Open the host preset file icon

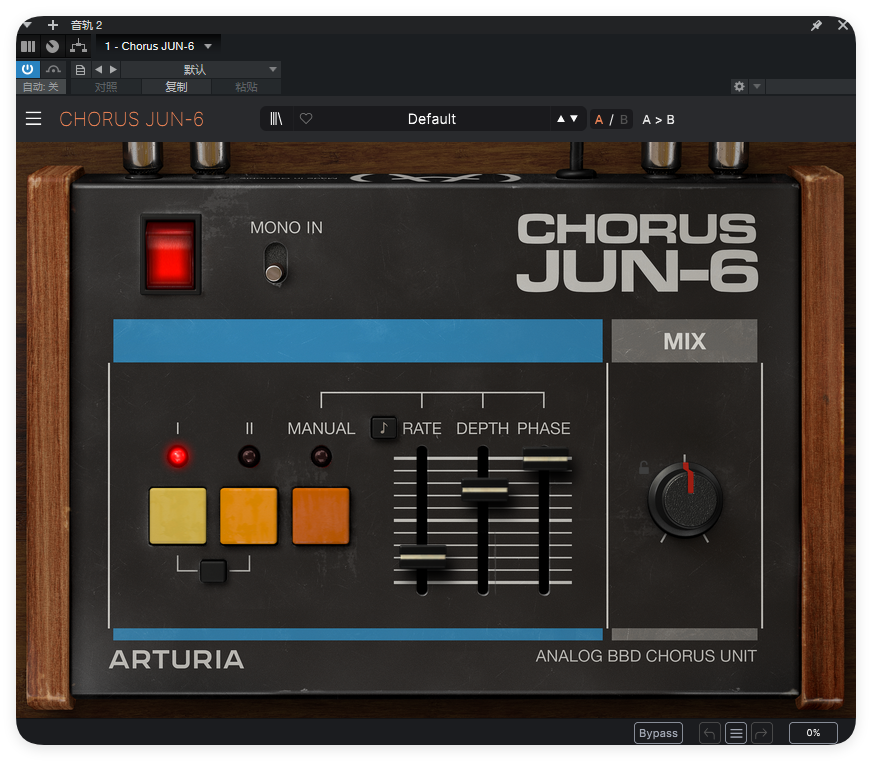[80, 70]
